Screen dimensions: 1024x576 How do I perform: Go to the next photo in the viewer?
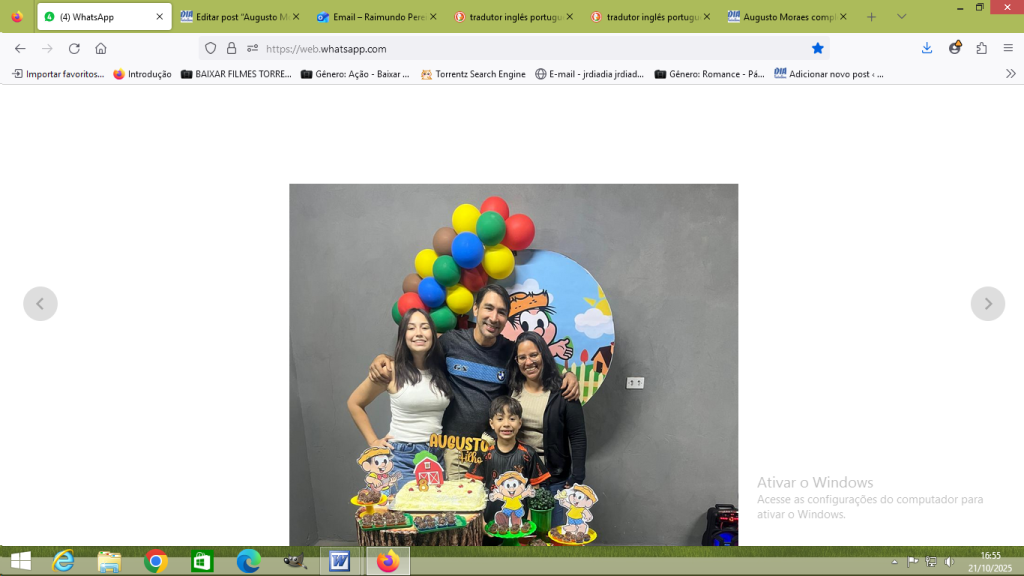tap(987, 304)
